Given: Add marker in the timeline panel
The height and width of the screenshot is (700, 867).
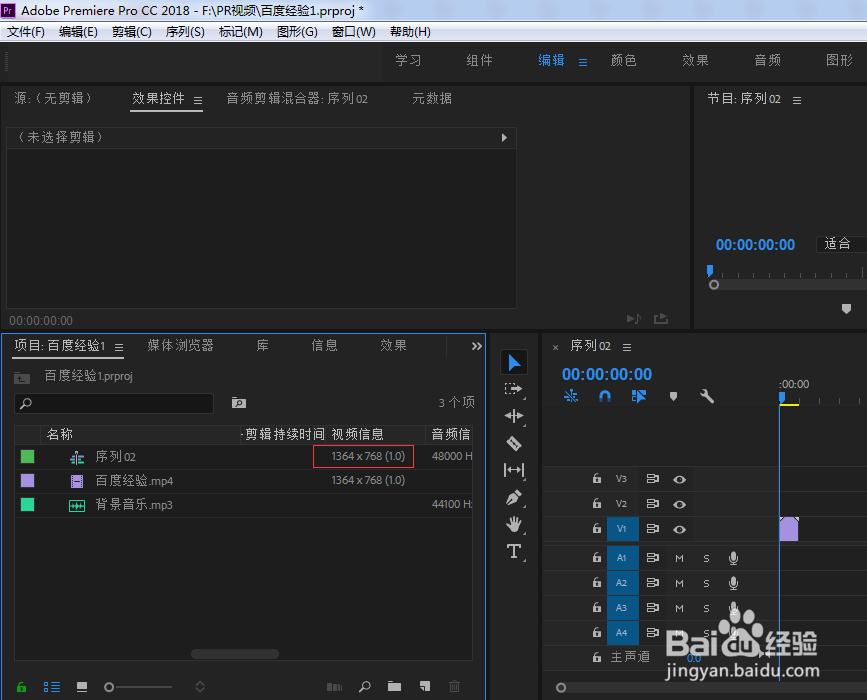Looking at the screenshot, I should (673, 396).
